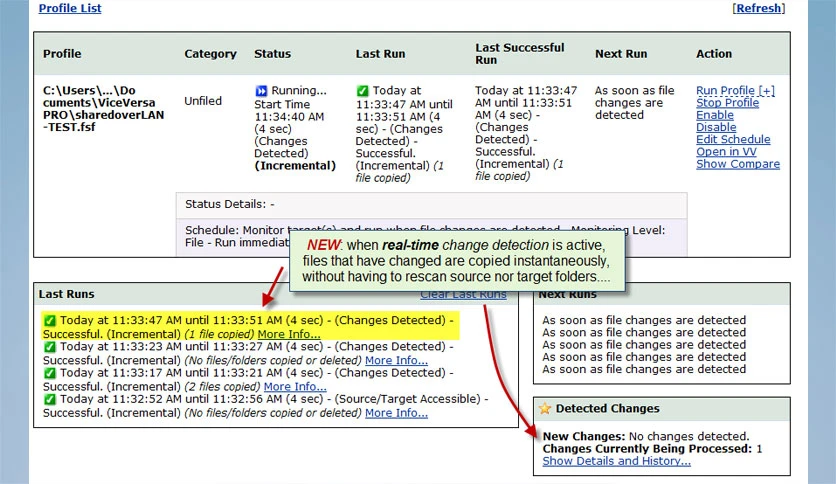Viewport: 836px width, 484px height.
Task: Click green check icon of 11:33:47 run
Action: click(x=50, y=321)
